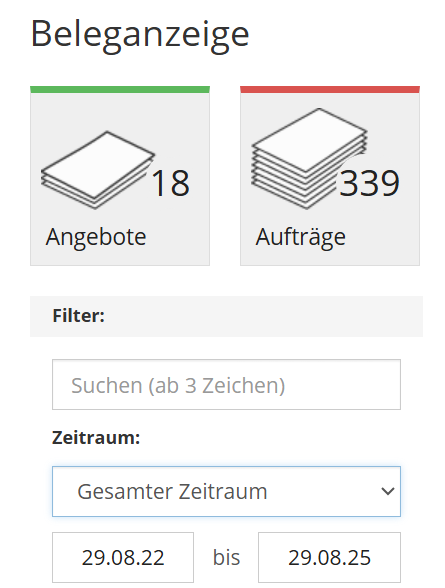Click the start date field 29.08.22
Screen dimensions: 445x588
point(123,557)
